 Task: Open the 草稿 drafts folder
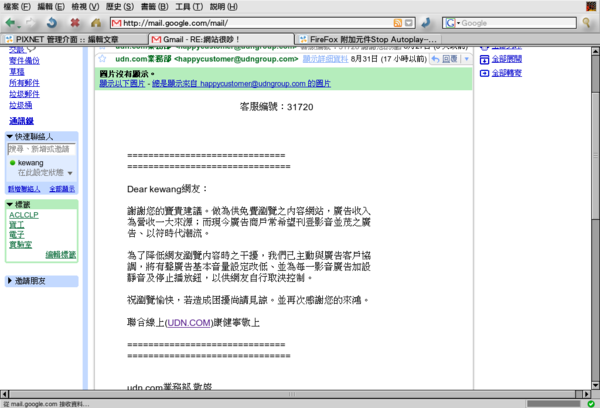click(x=16, y=72)
